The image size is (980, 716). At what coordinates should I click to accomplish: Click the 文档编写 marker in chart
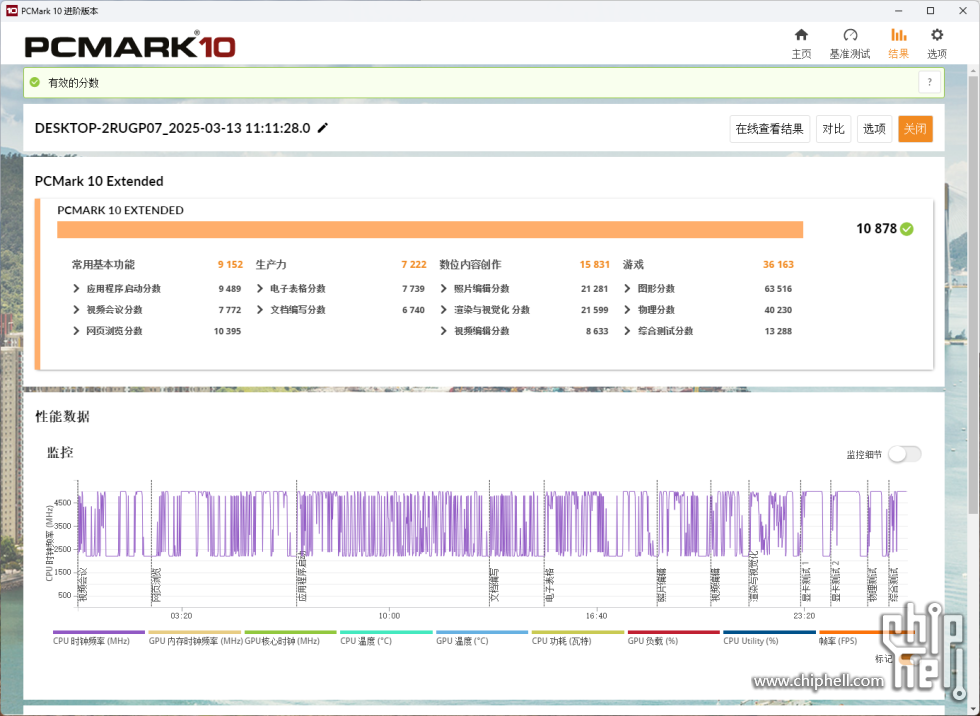pos(494,585)
